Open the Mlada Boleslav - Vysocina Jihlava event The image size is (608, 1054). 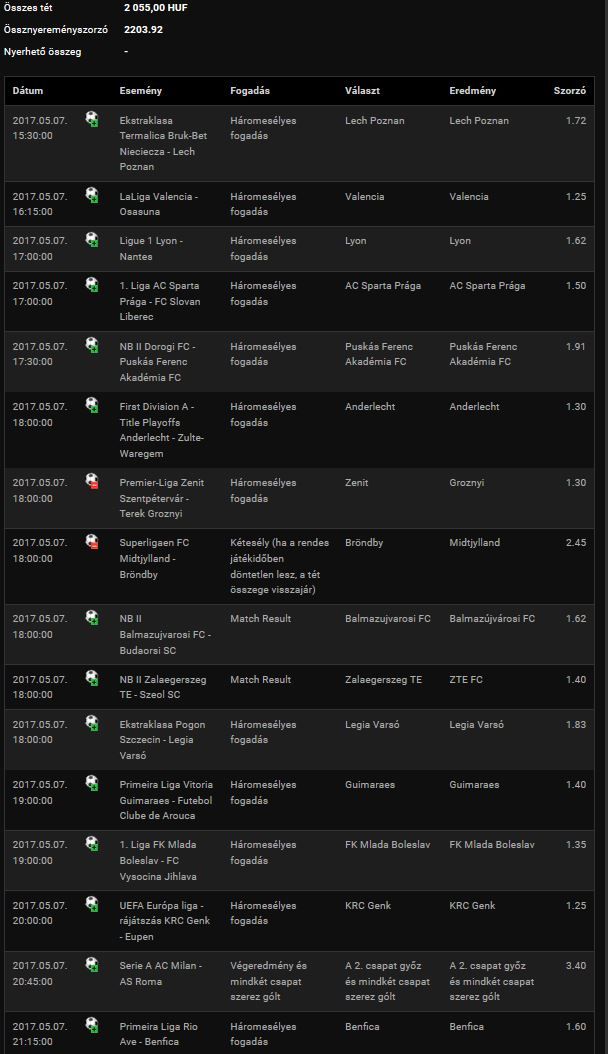(160, 860)
